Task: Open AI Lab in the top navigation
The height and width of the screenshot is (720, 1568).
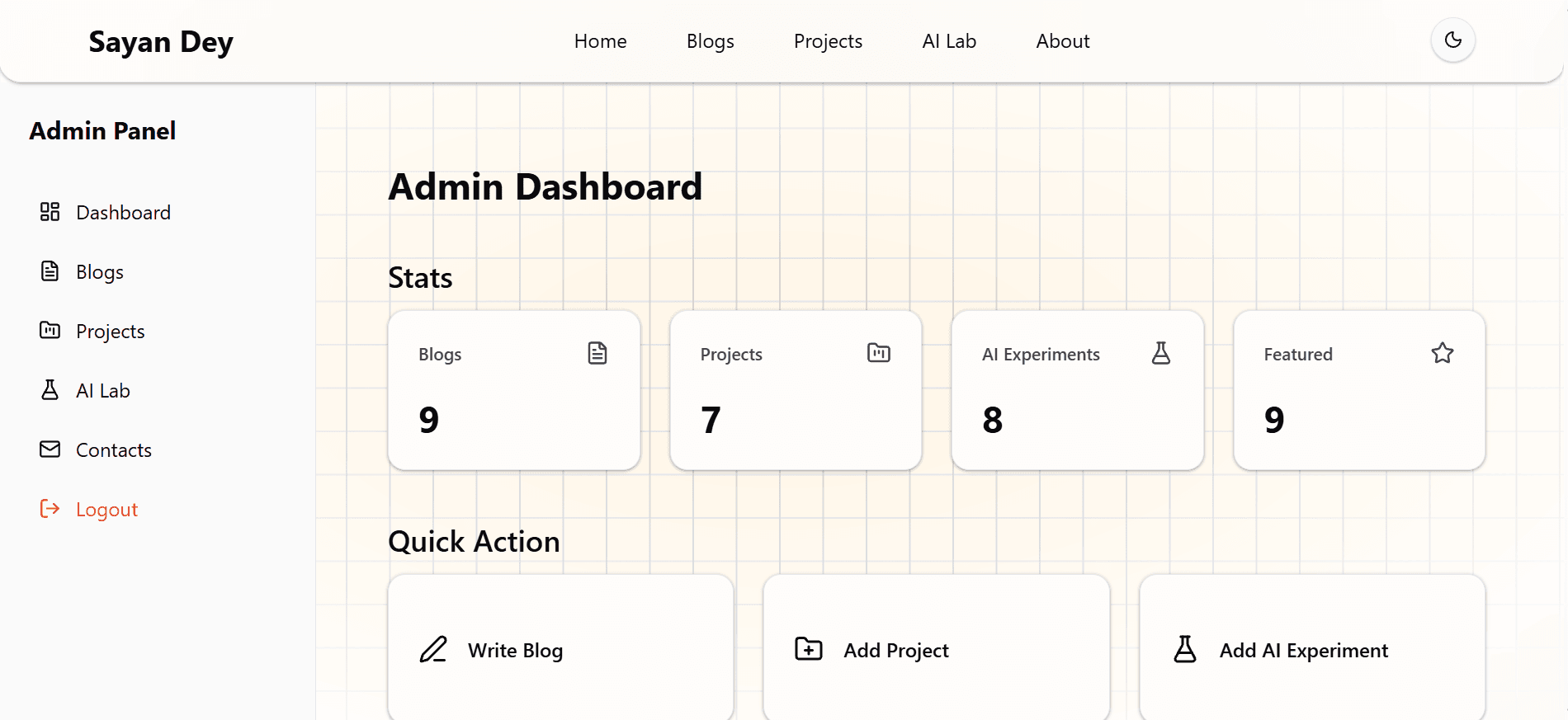Action: (949, 41)
